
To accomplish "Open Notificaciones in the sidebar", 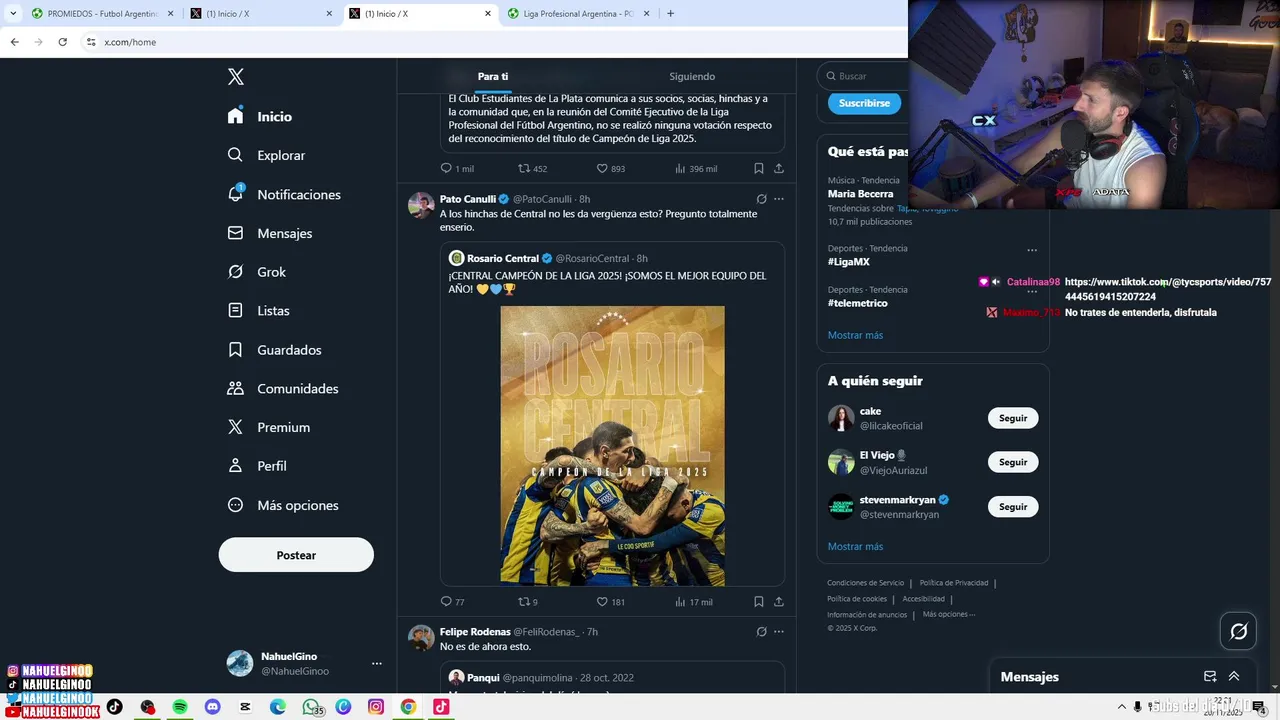I will (x=284, y=194).
